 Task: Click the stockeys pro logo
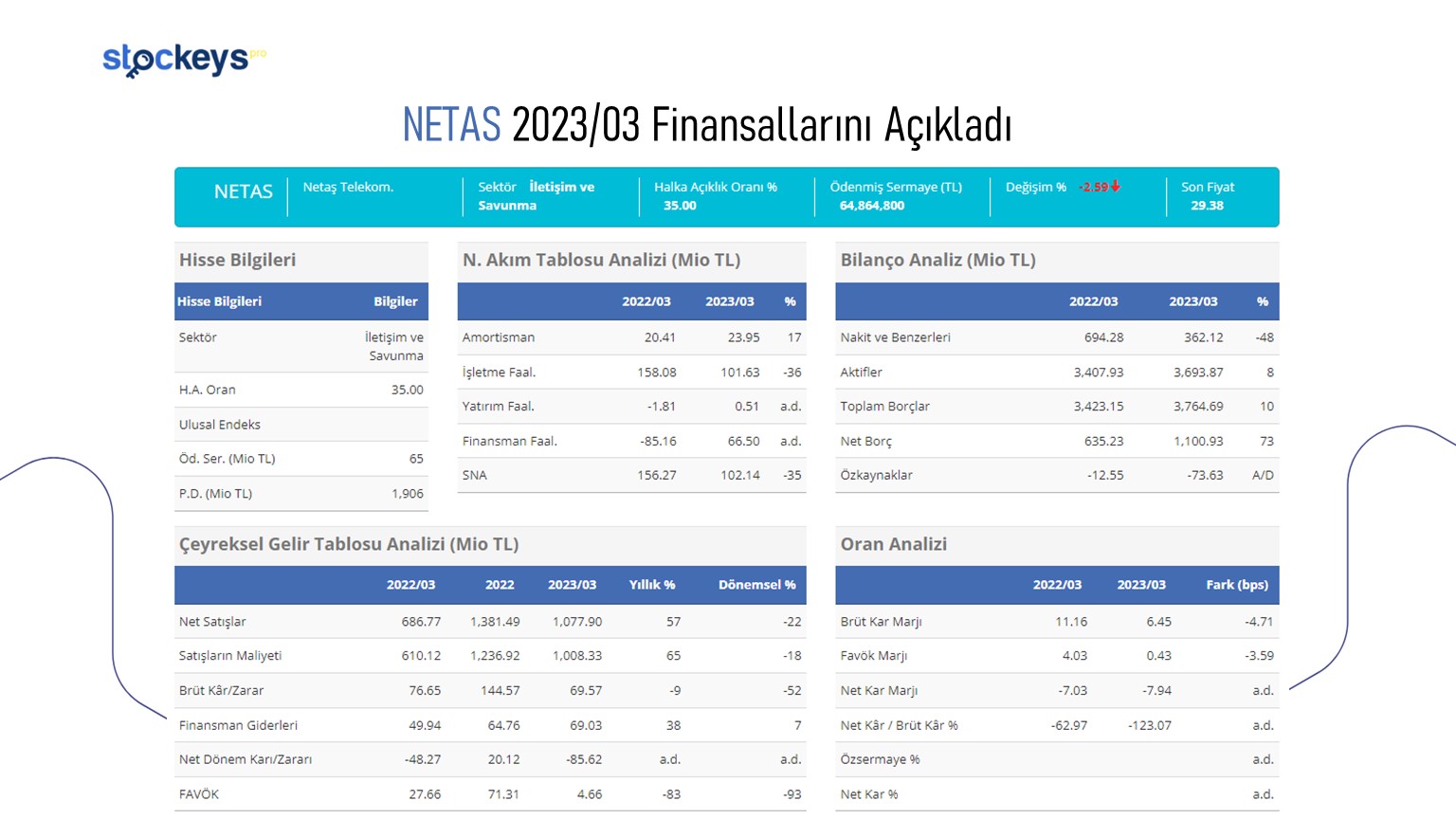tap(184, 59)
